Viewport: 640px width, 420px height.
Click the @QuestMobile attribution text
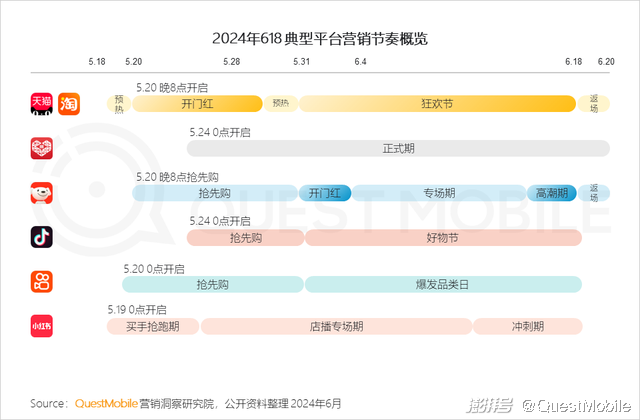577,406
